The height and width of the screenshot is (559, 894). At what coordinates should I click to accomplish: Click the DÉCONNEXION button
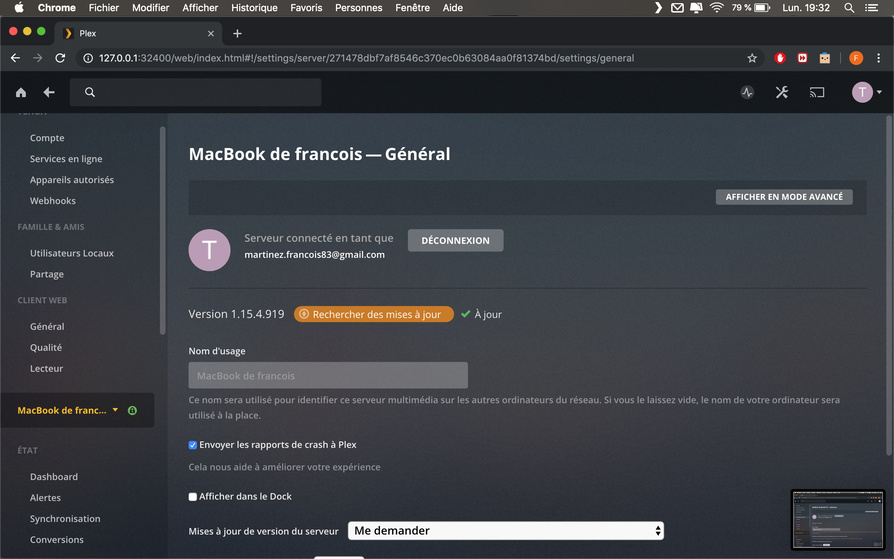tap(456, 240)
